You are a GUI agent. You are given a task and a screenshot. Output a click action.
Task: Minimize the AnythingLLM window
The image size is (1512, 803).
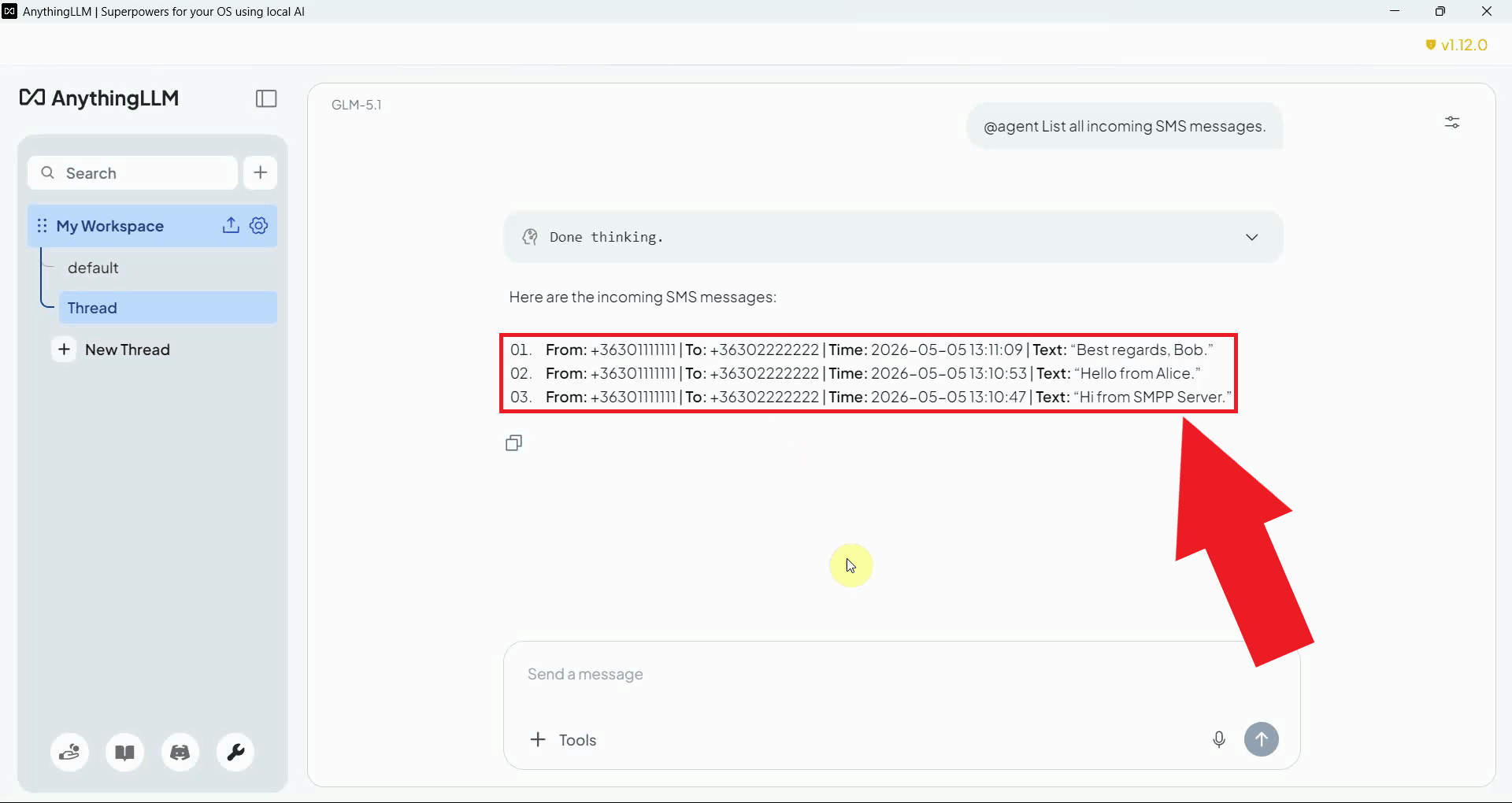1395,11
